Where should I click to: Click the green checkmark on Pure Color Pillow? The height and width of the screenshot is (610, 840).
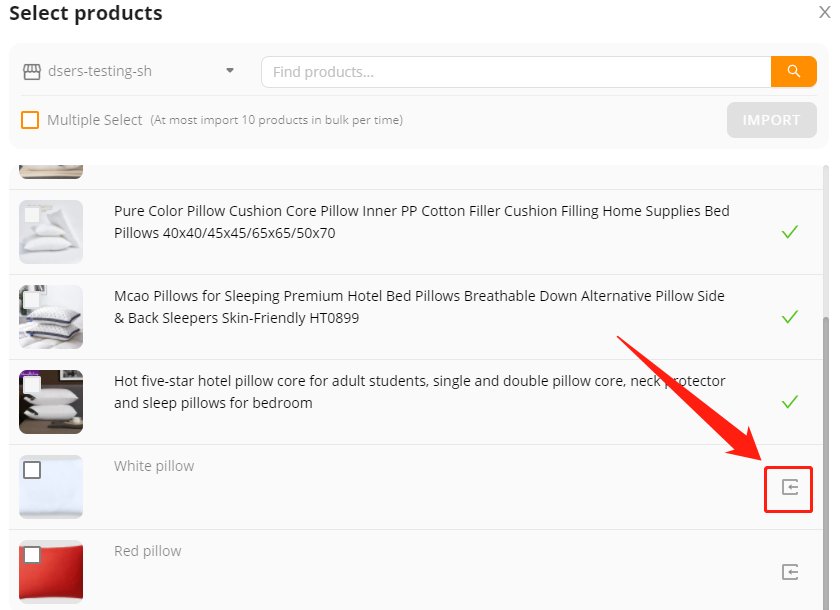790,232
